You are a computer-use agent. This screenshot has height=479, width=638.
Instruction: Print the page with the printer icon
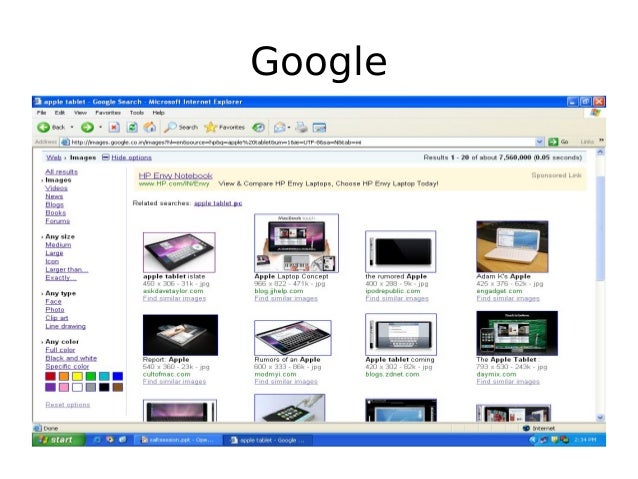click(301, 127)
